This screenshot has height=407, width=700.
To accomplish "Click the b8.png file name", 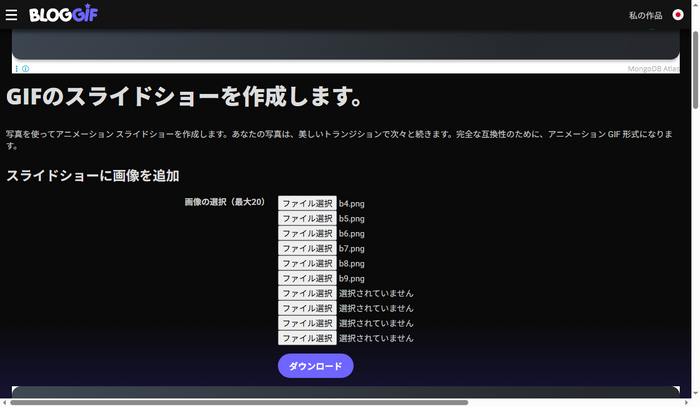I will [x=351, y=263].
